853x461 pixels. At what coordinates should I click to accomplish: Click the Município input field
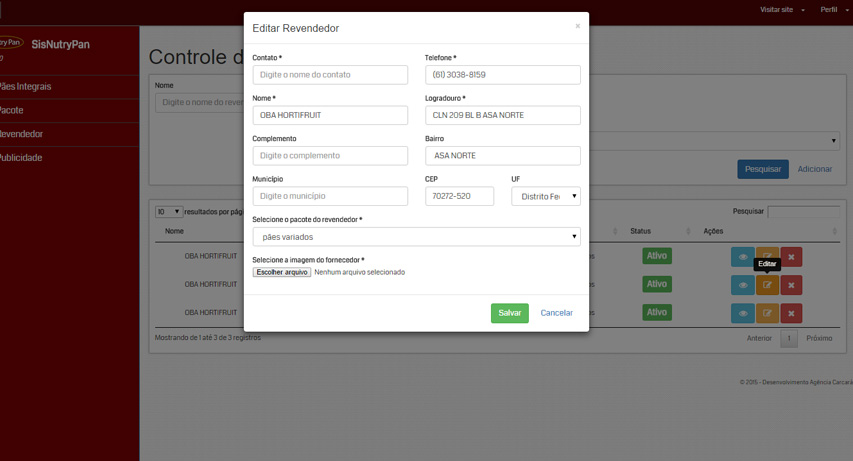[x=330, y=196]
